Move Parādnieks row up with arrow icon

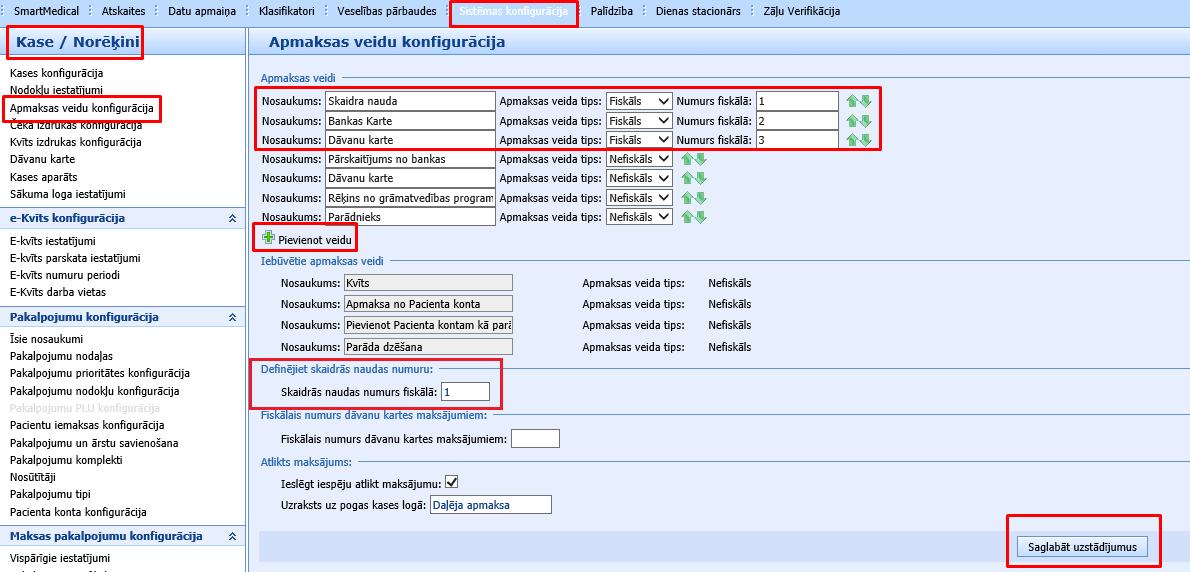click(x=687, y=217)
